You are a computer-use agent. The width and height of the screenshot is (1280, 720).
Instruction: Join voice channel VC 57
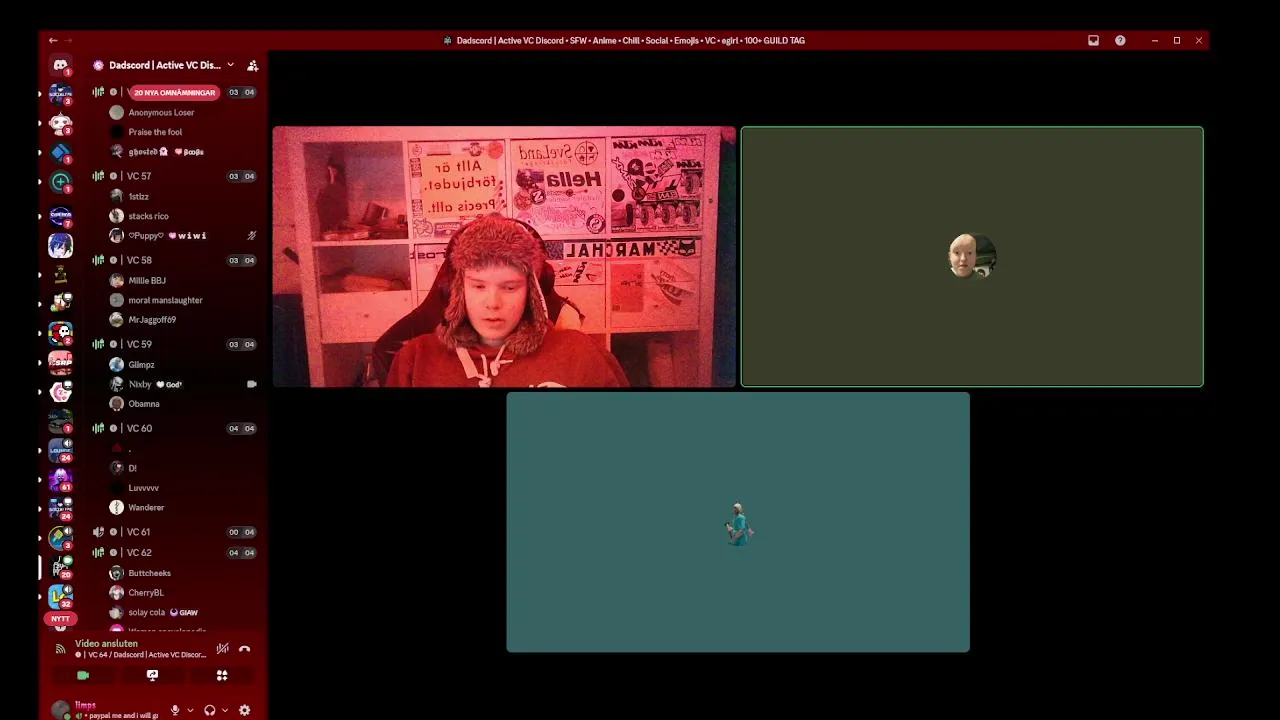point(174,176)
